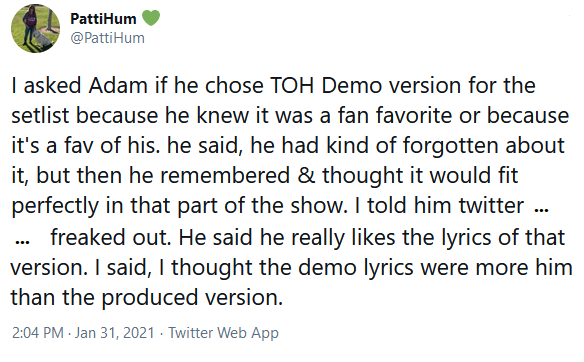The image size is (584, 362).
Task: Click the white dog in the avatar
Action: 41,38
